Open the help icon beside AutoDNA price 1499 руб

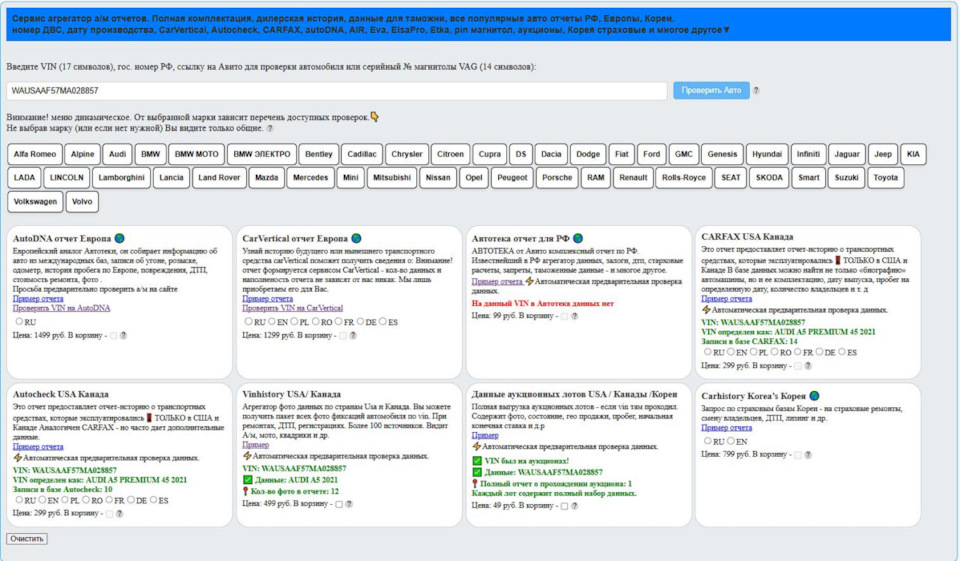coord(124,336)
